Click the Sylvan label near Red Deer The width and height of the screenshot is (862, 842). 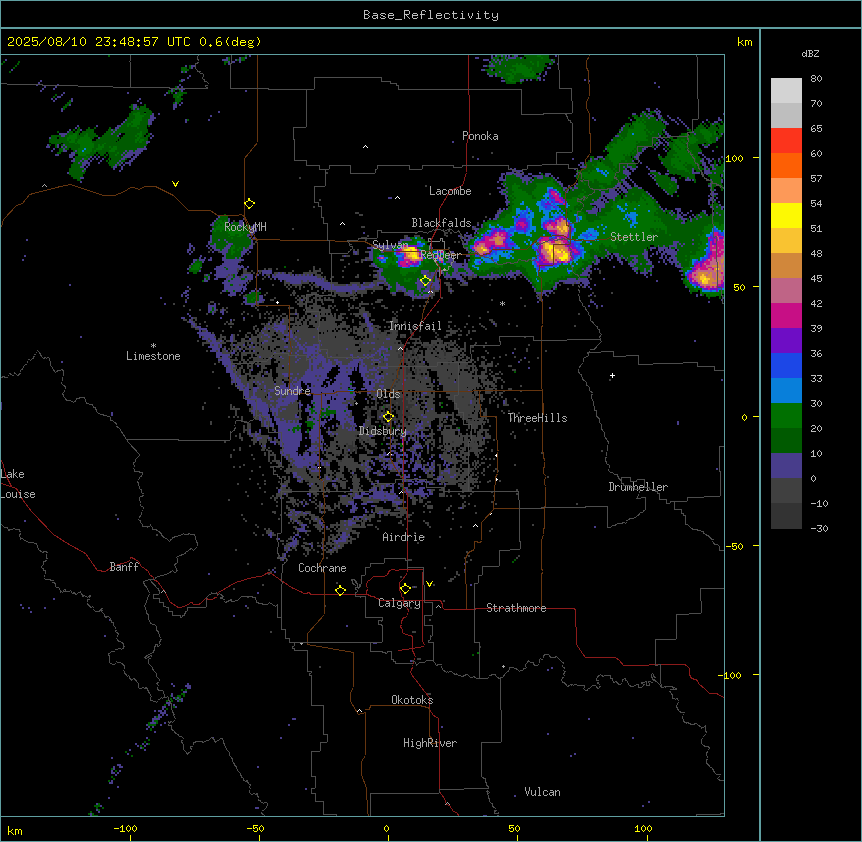tap(390, 245)
